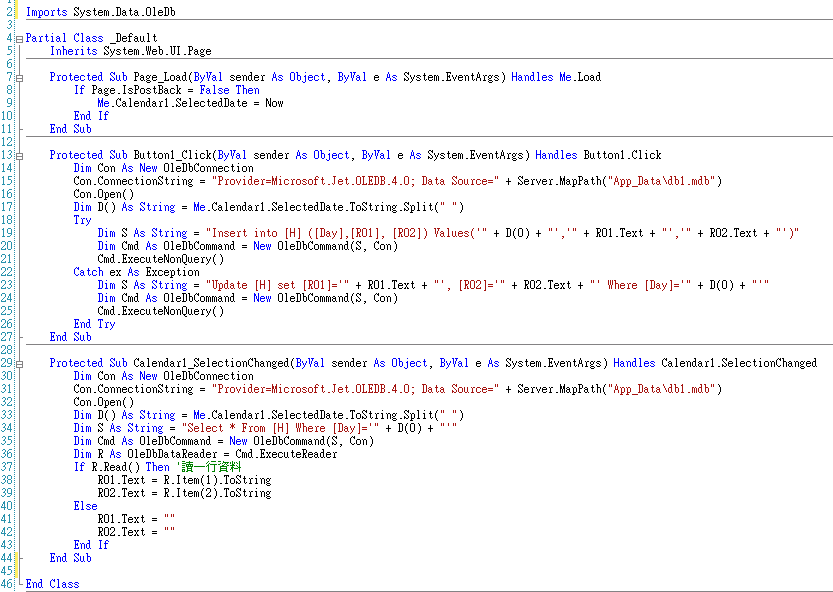Click line number 22 in the margin
This screenshot has height=592, width=833.
coord(6,272)
